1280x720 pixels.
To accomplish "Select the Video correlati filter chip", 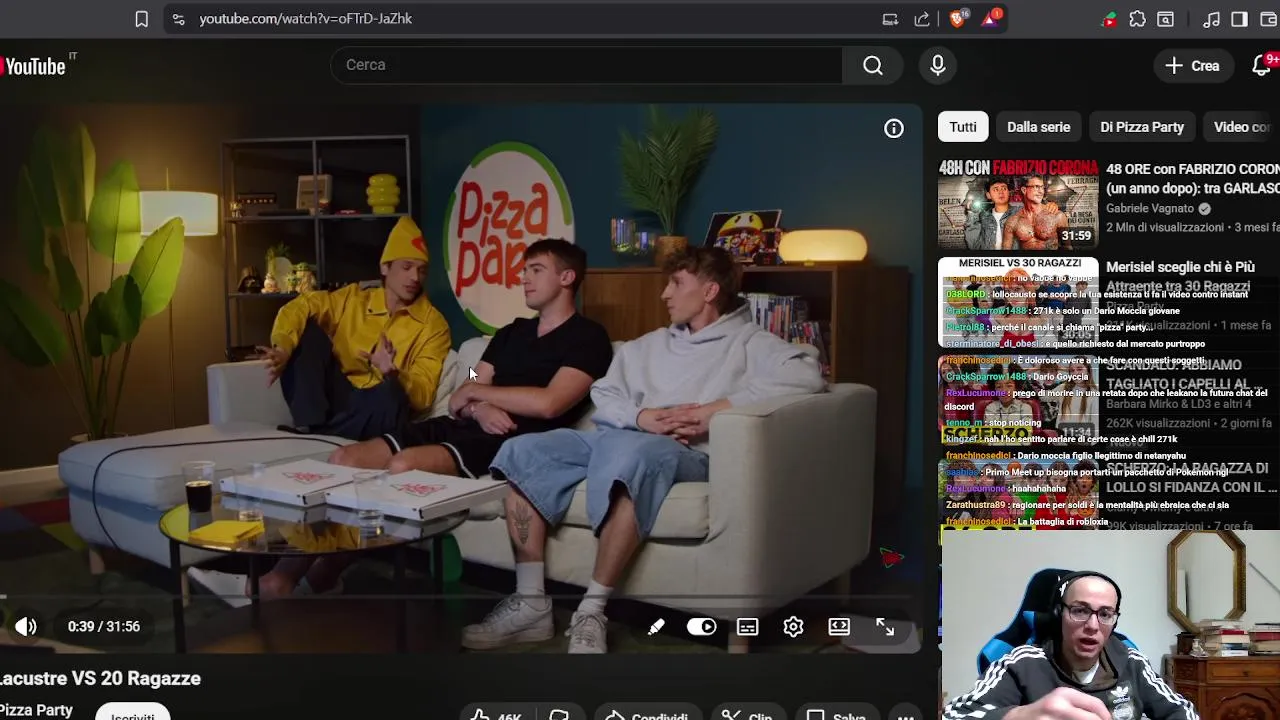I will [x=1241, y=127].
